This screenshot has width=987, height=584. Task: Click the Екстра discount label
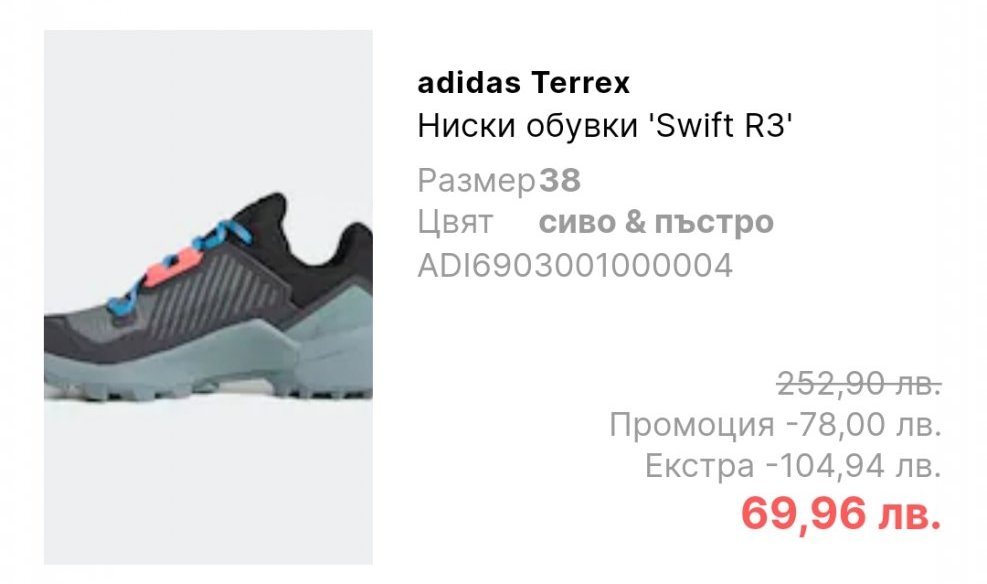coord(699,466)
